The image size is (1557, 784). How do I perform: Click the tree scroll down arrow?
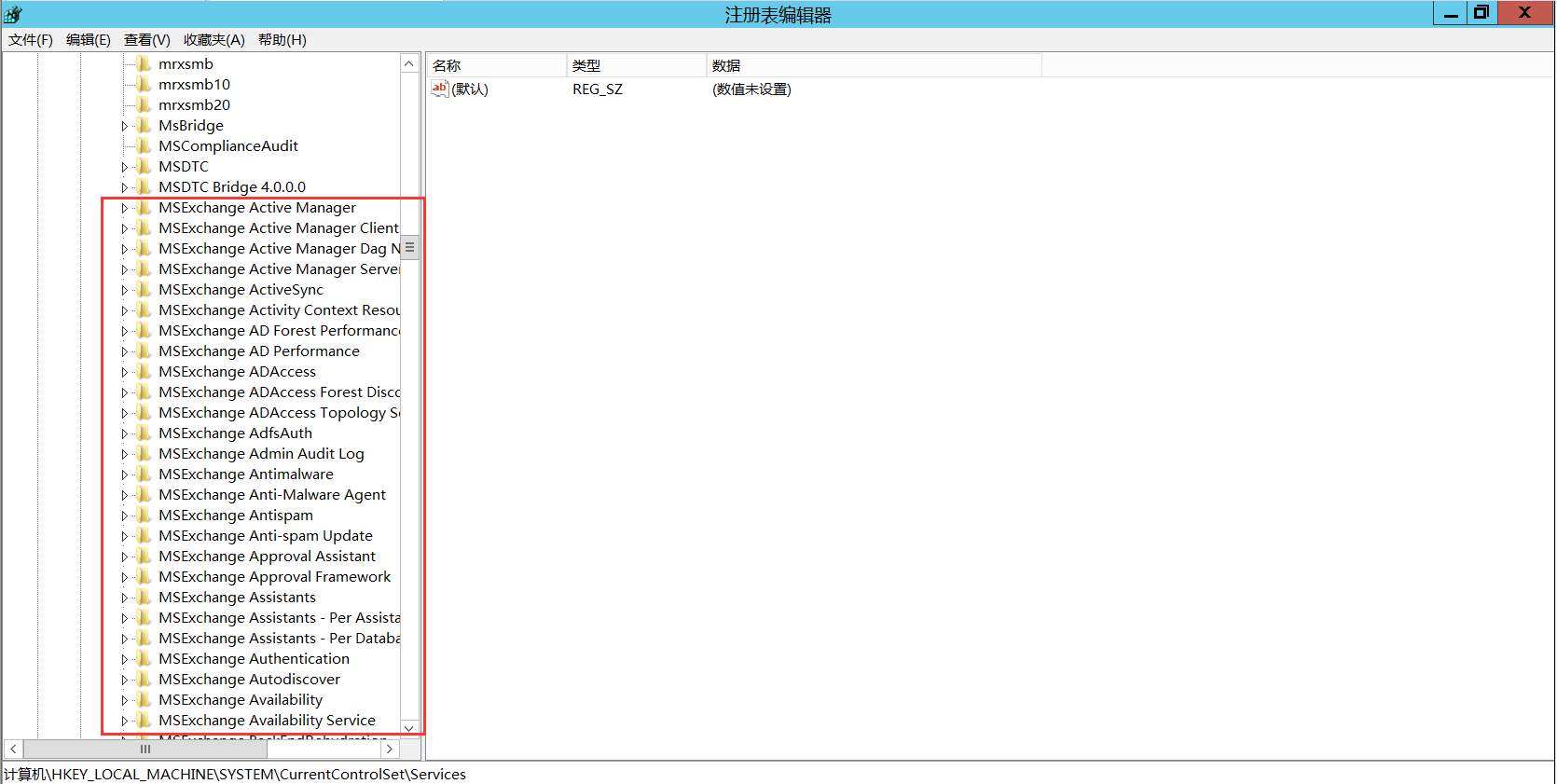(x=409, y=727)
